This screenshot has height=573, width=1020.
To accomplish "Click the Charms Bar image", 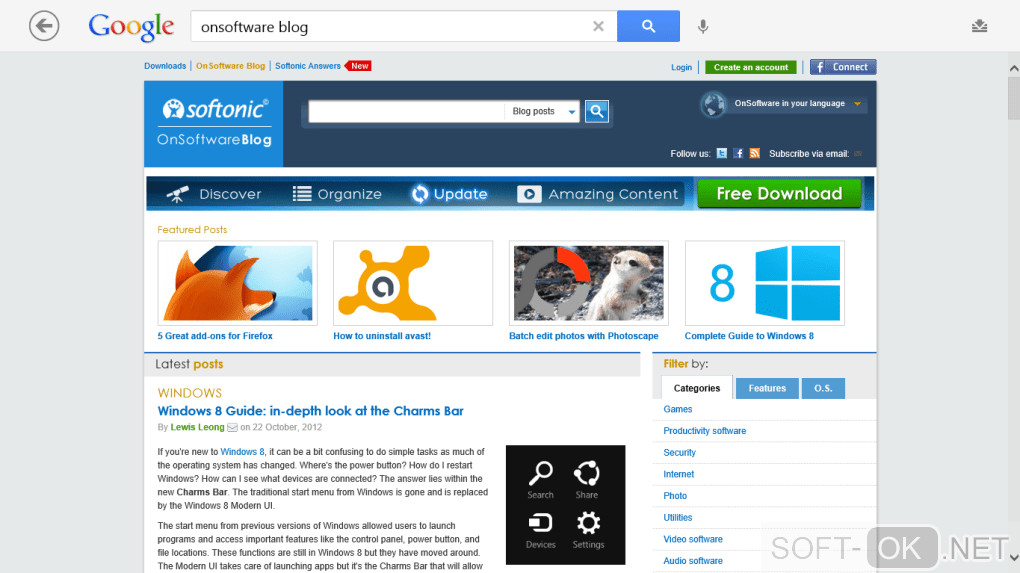I will (x=565, y=505).
